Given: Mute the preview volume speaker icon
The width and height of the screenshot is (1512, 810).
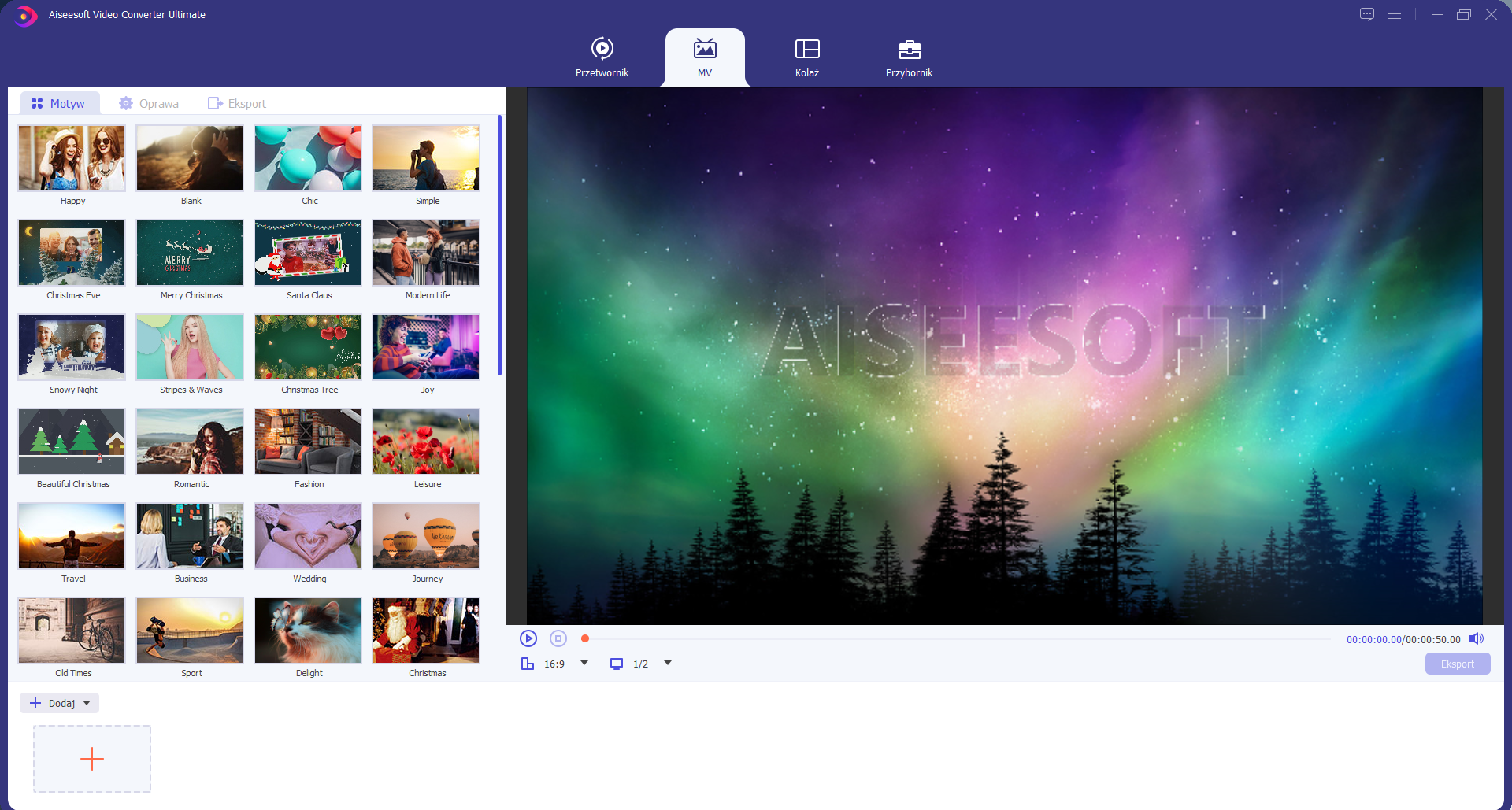Looking at the screenshot, I should tap(1477, 638).
